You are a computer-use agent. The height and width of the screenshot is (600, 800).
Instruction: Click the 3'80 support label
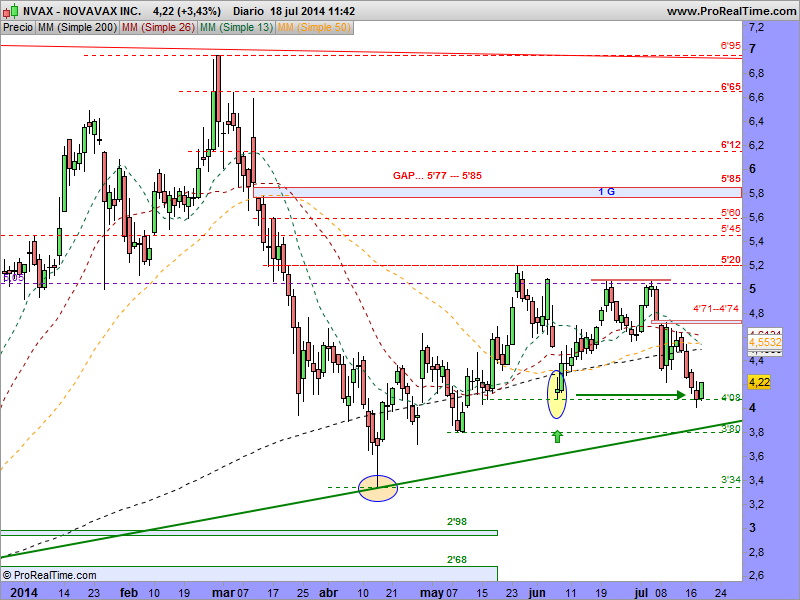(x=731, y=429)
